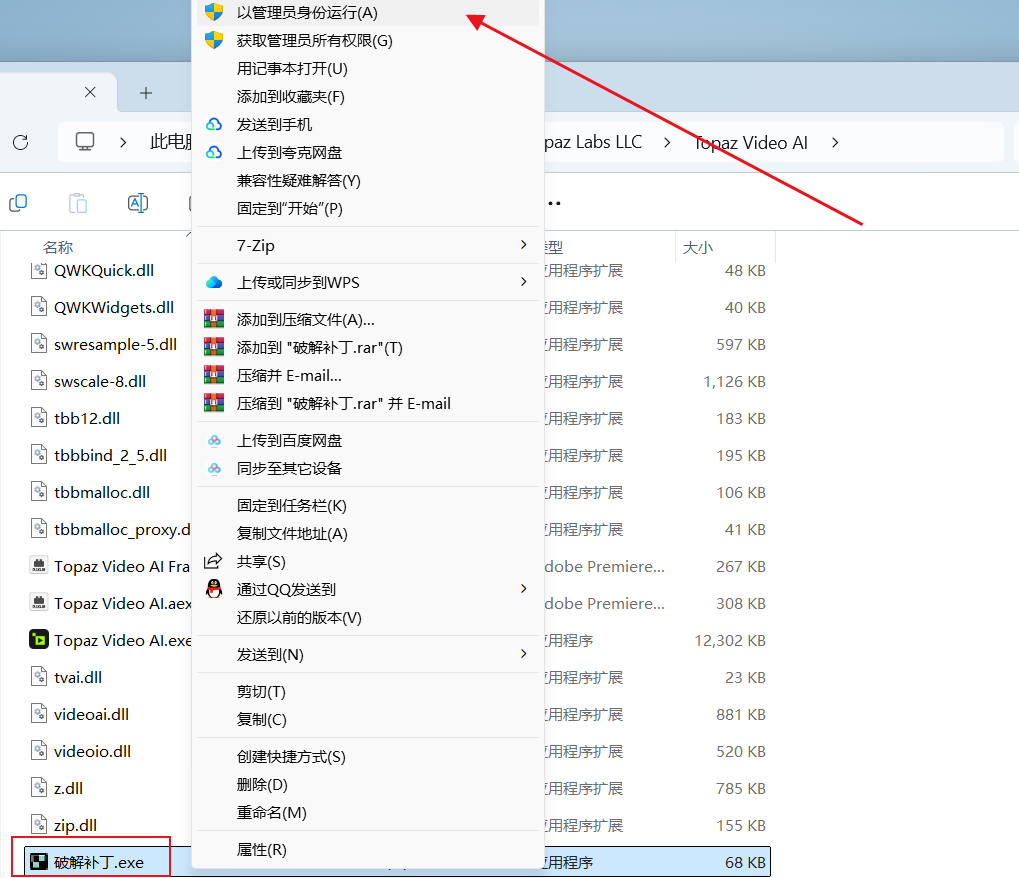Viewport: 1019px width, 878px height.
Task: Choose 删除(D) from context menu
Action: pyautogui.click(x=367, y=784)
